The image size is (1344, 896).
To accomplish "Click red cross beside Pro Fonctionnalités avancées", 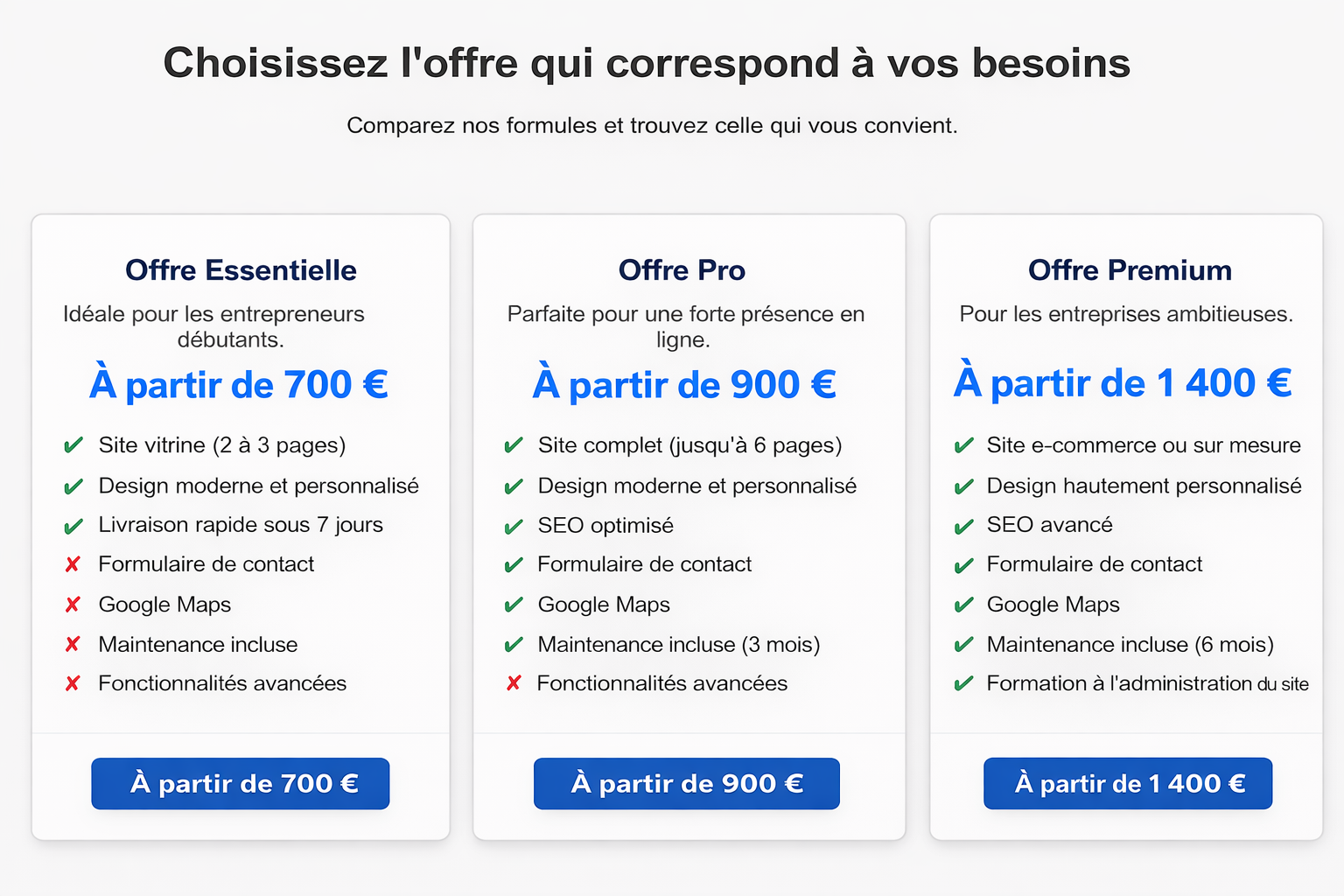I will 514,683.
